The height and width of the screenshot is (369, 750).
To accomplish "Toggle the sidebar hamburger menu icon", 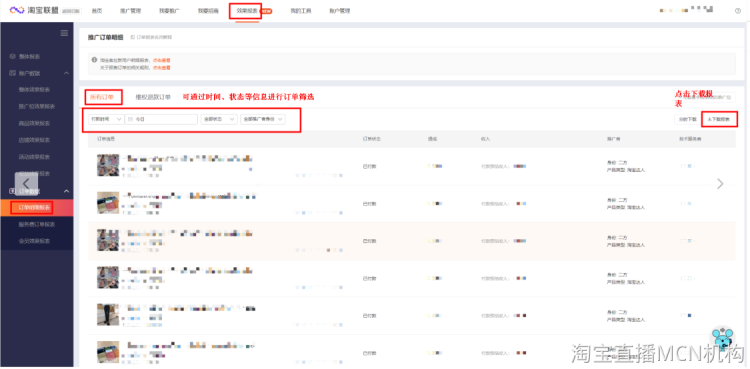I will pyautogui.click(x=64, y=33).
